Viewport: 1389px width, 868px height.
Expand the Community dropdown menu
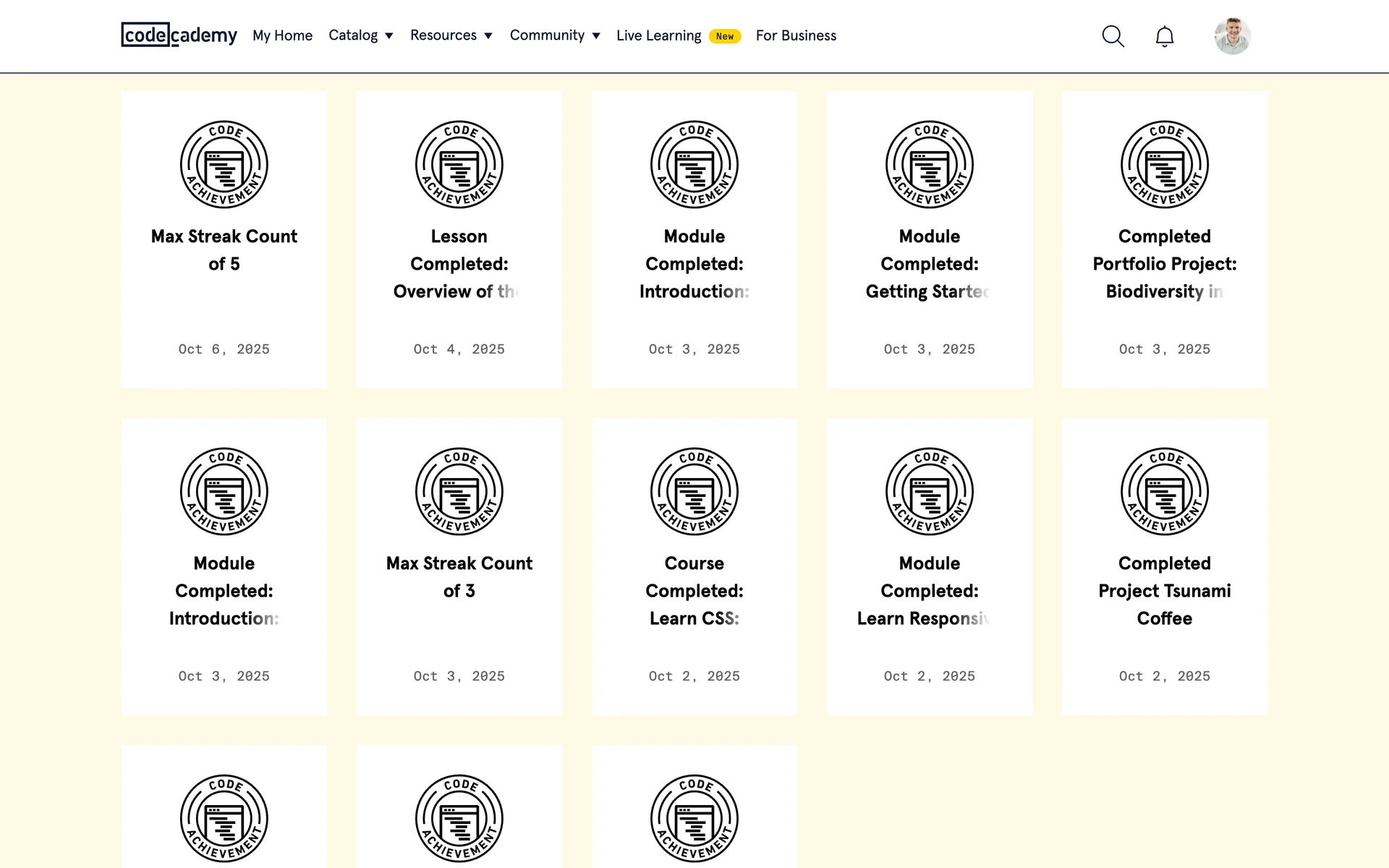point(554,35)
